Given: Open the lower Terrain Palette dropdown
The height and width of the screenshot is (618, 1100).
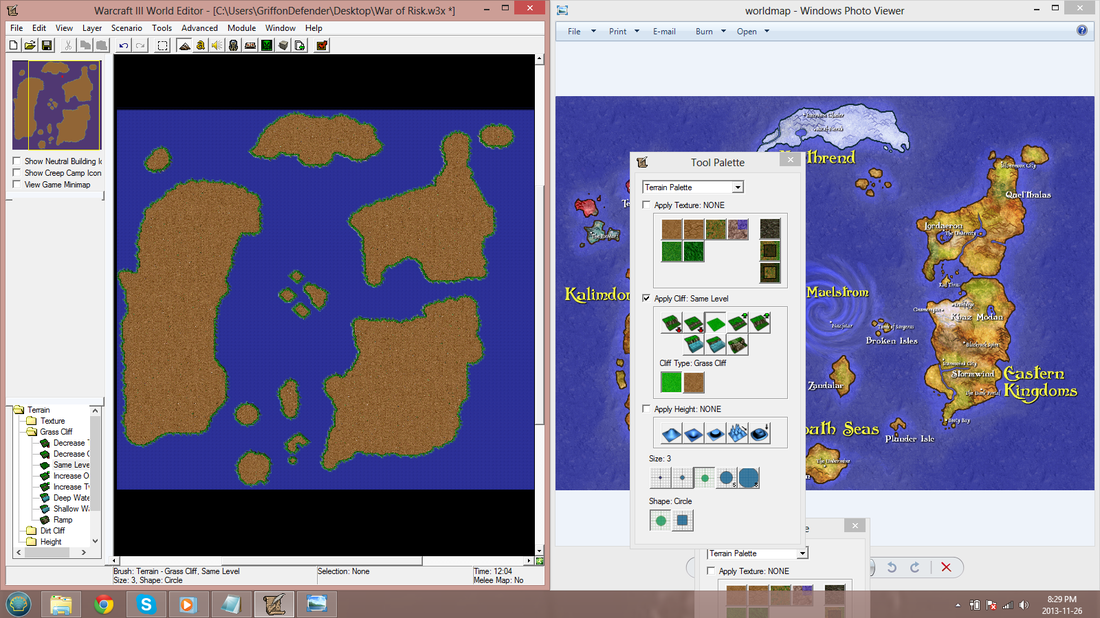Looking at the screenshot, I should coord(802,553).
